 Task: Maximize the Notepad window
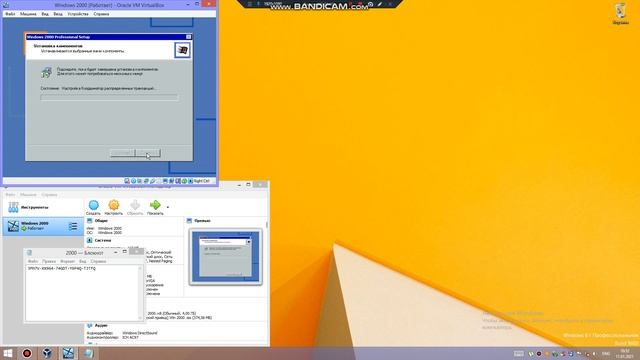click(124, 252)
